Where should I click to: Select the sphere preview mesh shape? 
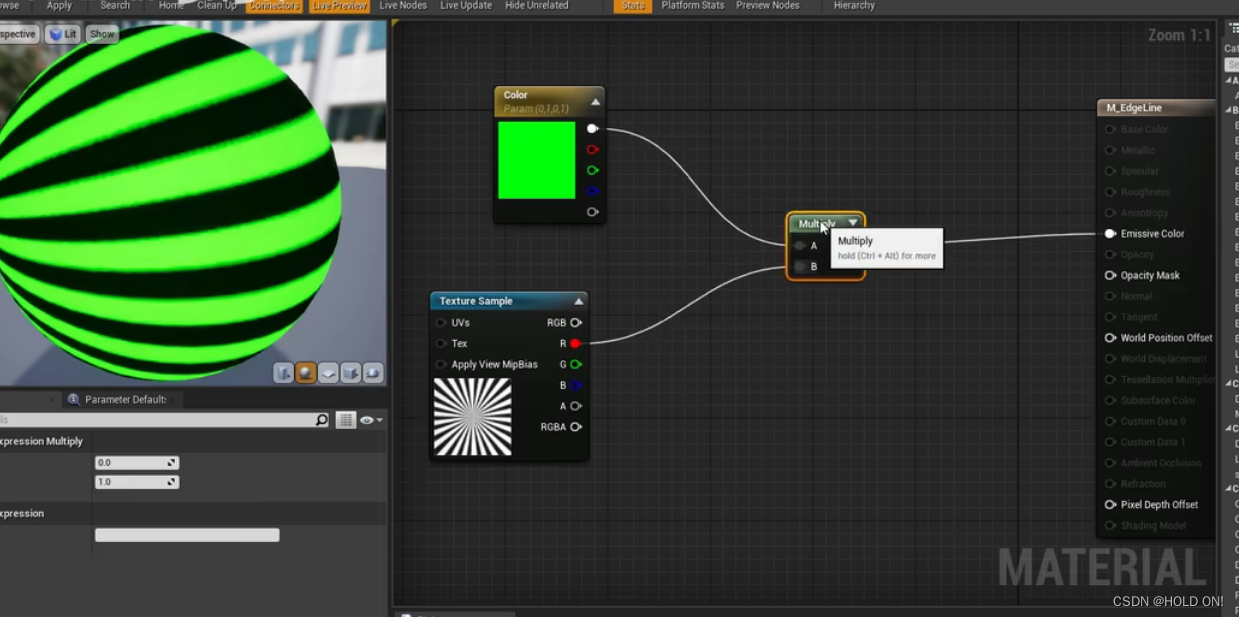click(306, 372)
